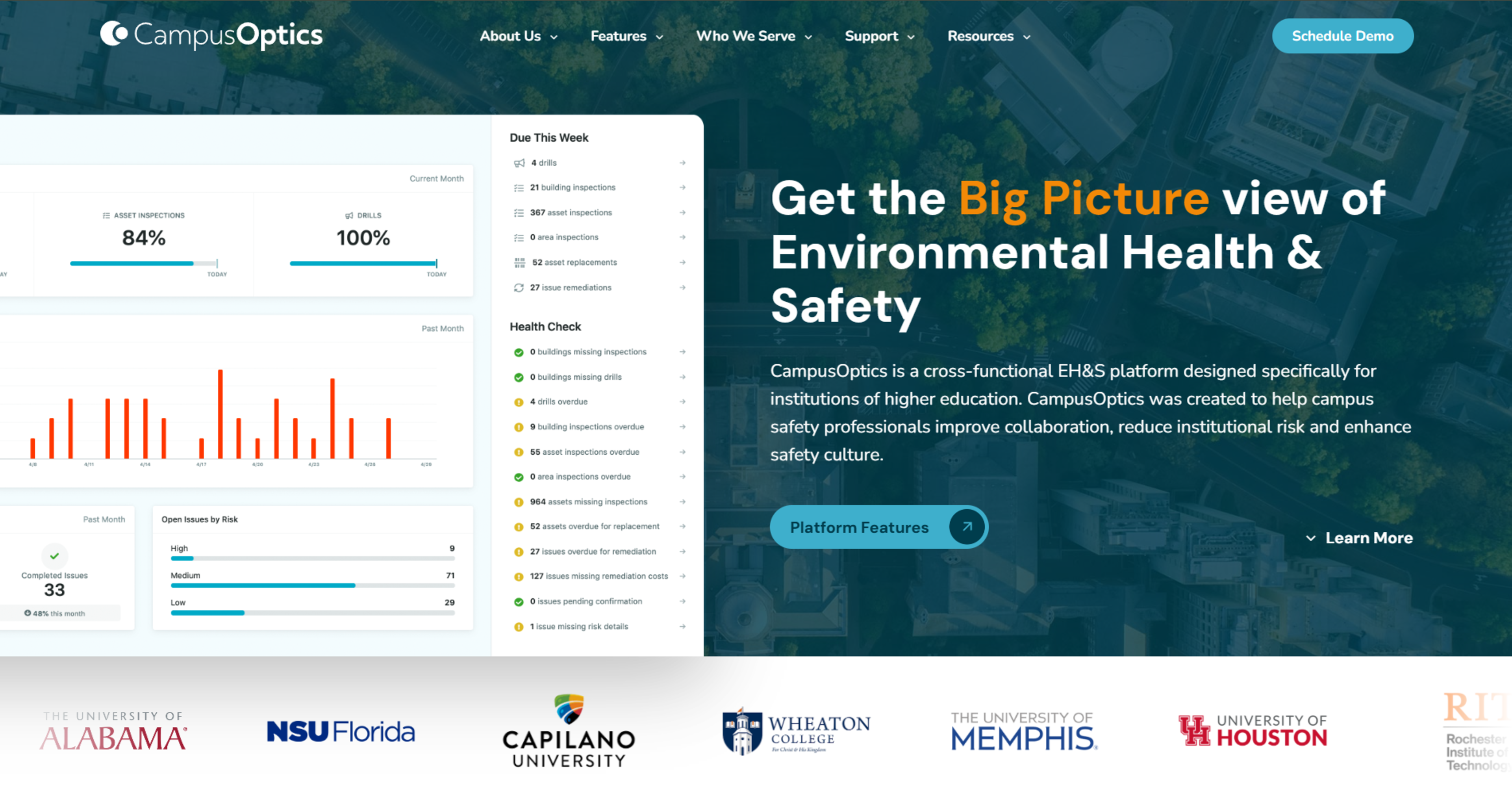Click the warning icon beside 964 assets missing inspections

click(519, 501)
